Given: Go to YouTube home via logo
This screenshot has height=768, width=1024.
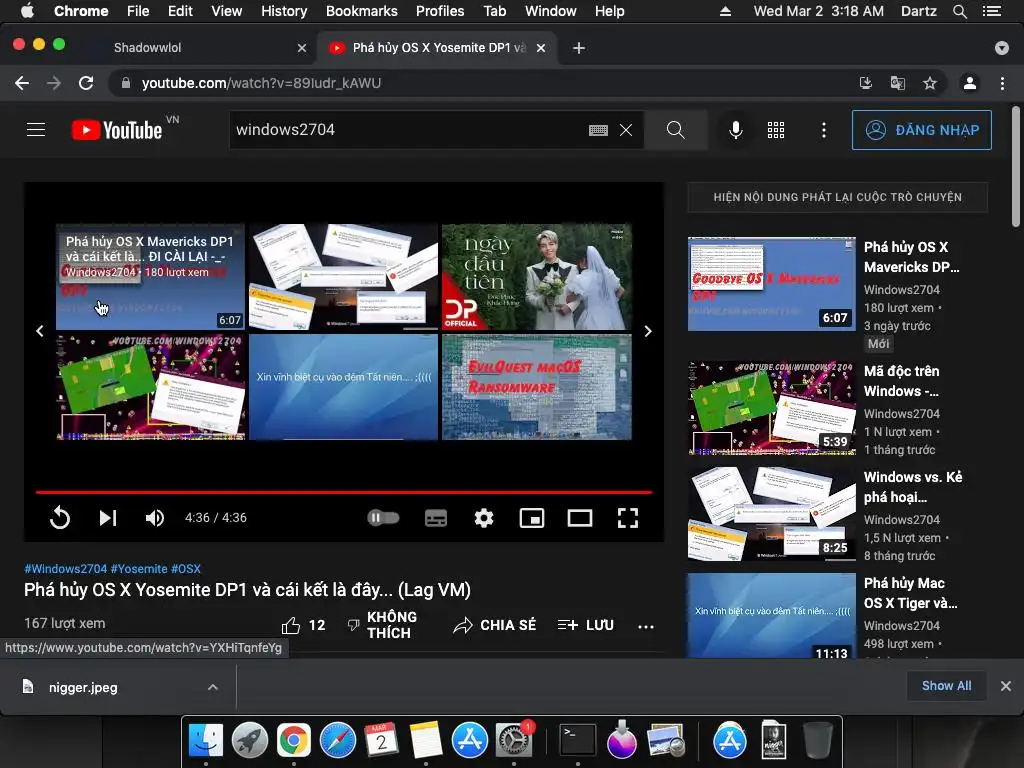Looking at the screenshot, I should tap(117, 130).
